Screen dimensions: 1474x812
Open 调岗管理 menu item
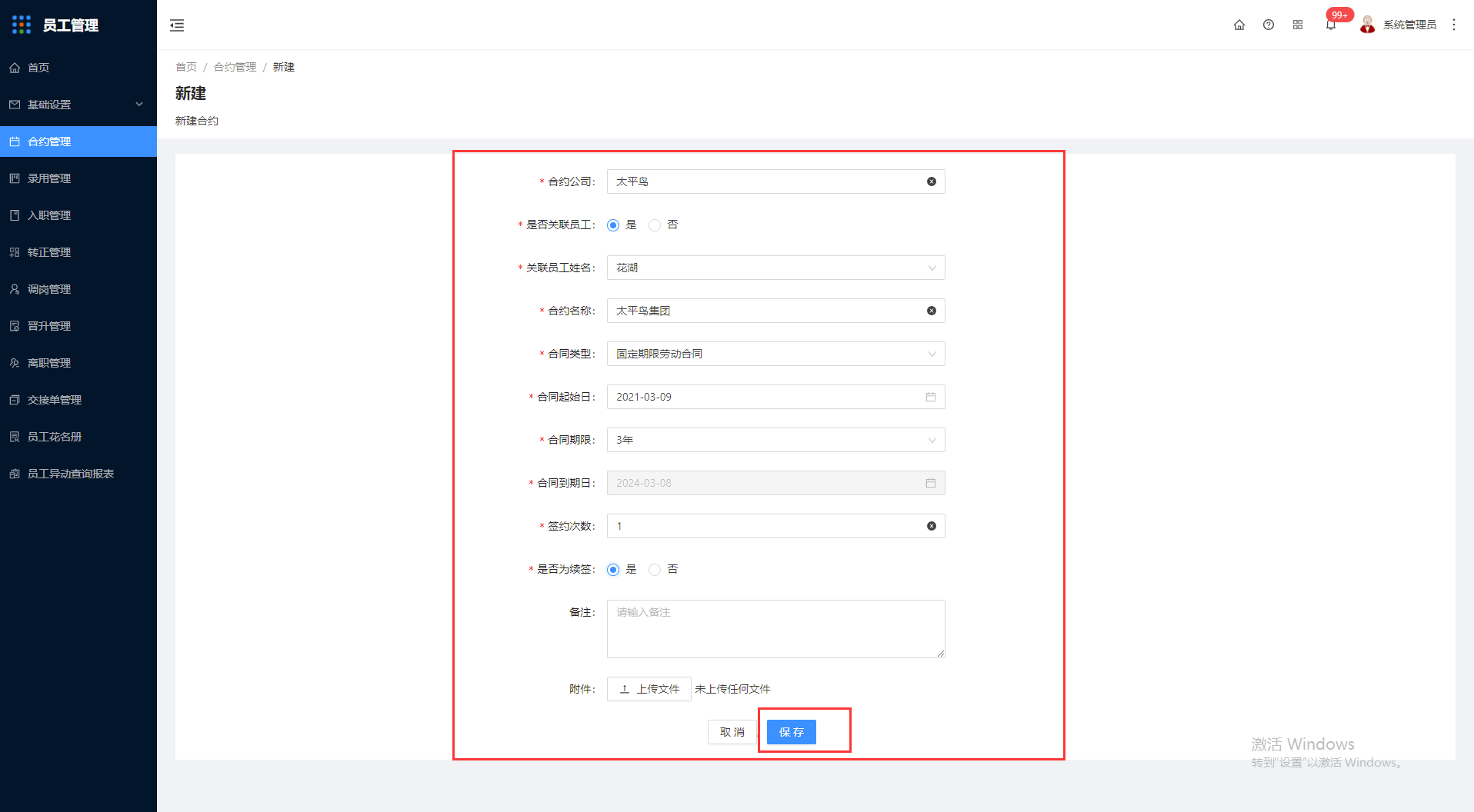pos(78,289)
